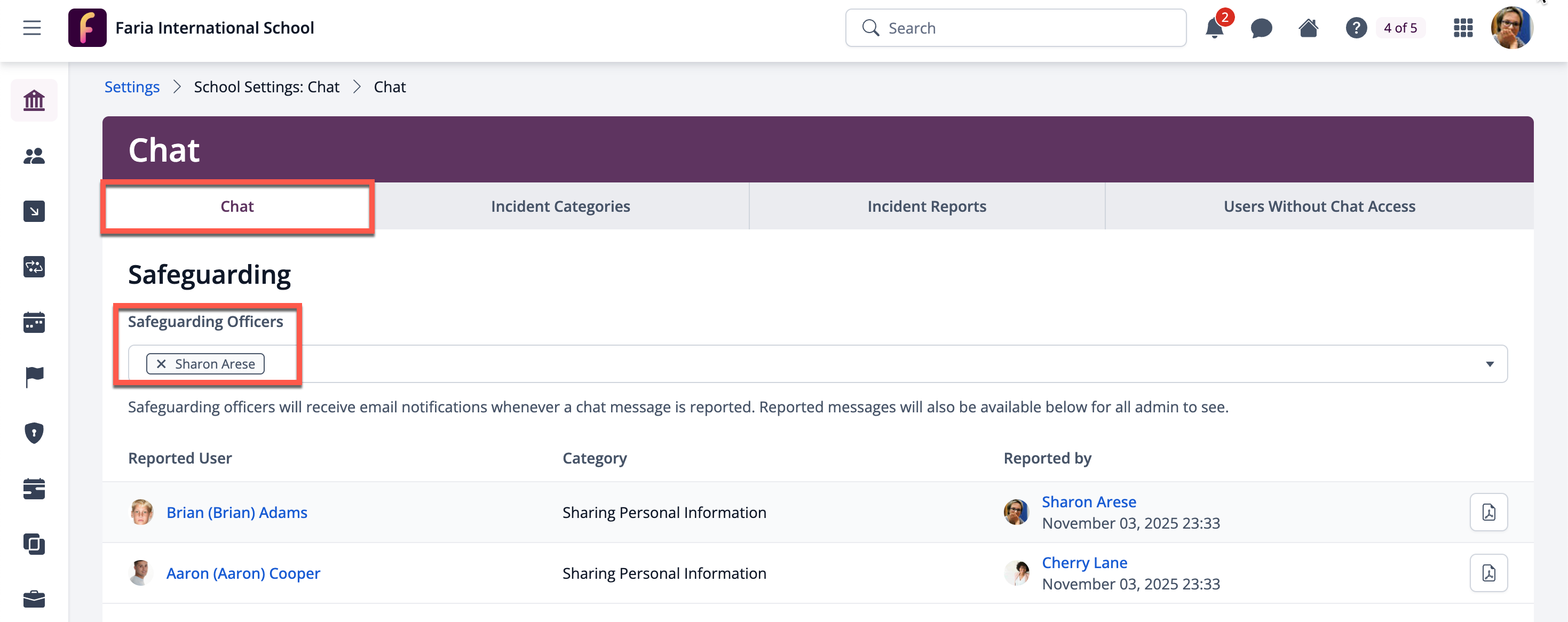Viewport: 1568px width, 622px height.
Task: Open the notifications bell
Action: 1214,28
